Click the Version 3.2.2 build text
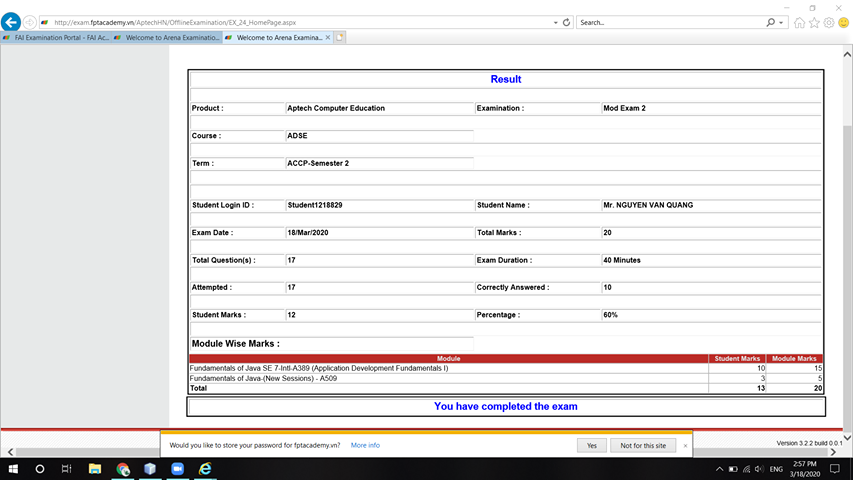The width and height of the screenshot is (853, 480). pyautogui.click(x=809, y=443)
